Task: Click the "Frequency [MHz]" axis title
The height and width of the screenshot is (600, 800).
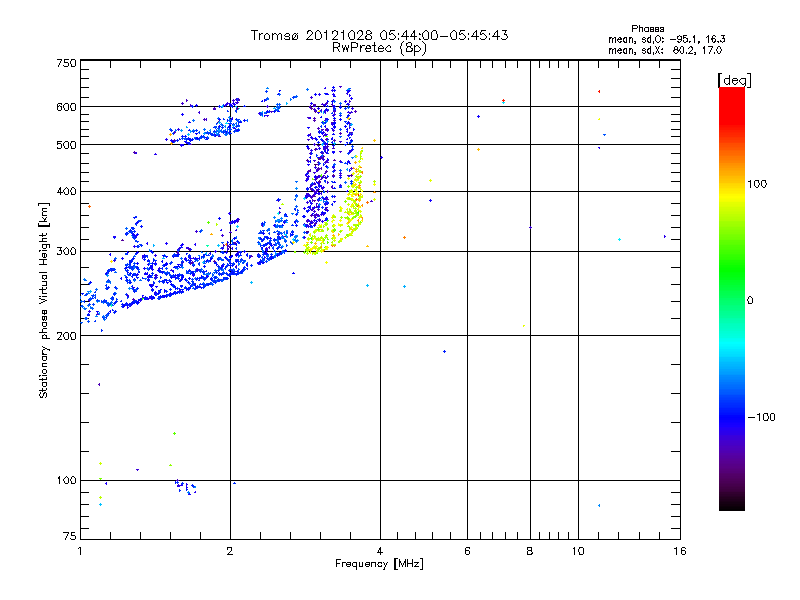Action: coord(379,564)
